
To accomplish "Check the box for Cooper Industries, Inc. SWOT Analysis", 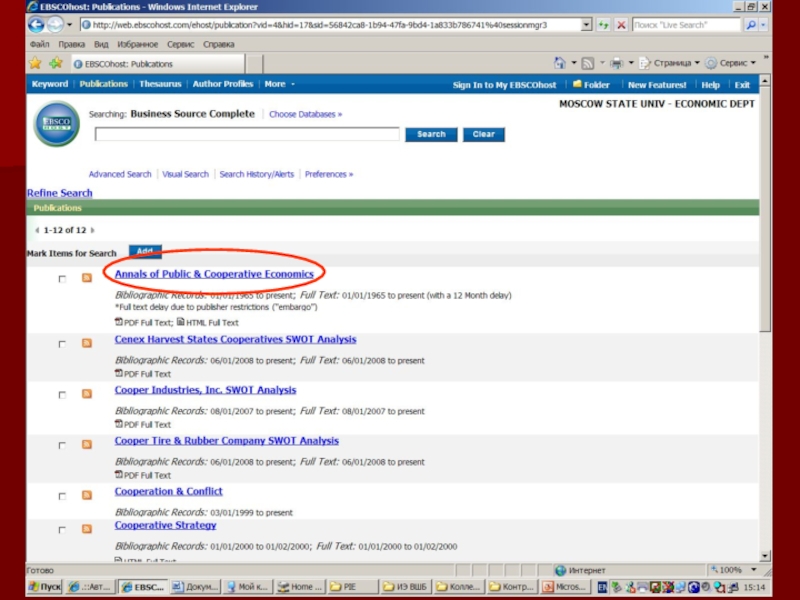I will pos(62,394).
